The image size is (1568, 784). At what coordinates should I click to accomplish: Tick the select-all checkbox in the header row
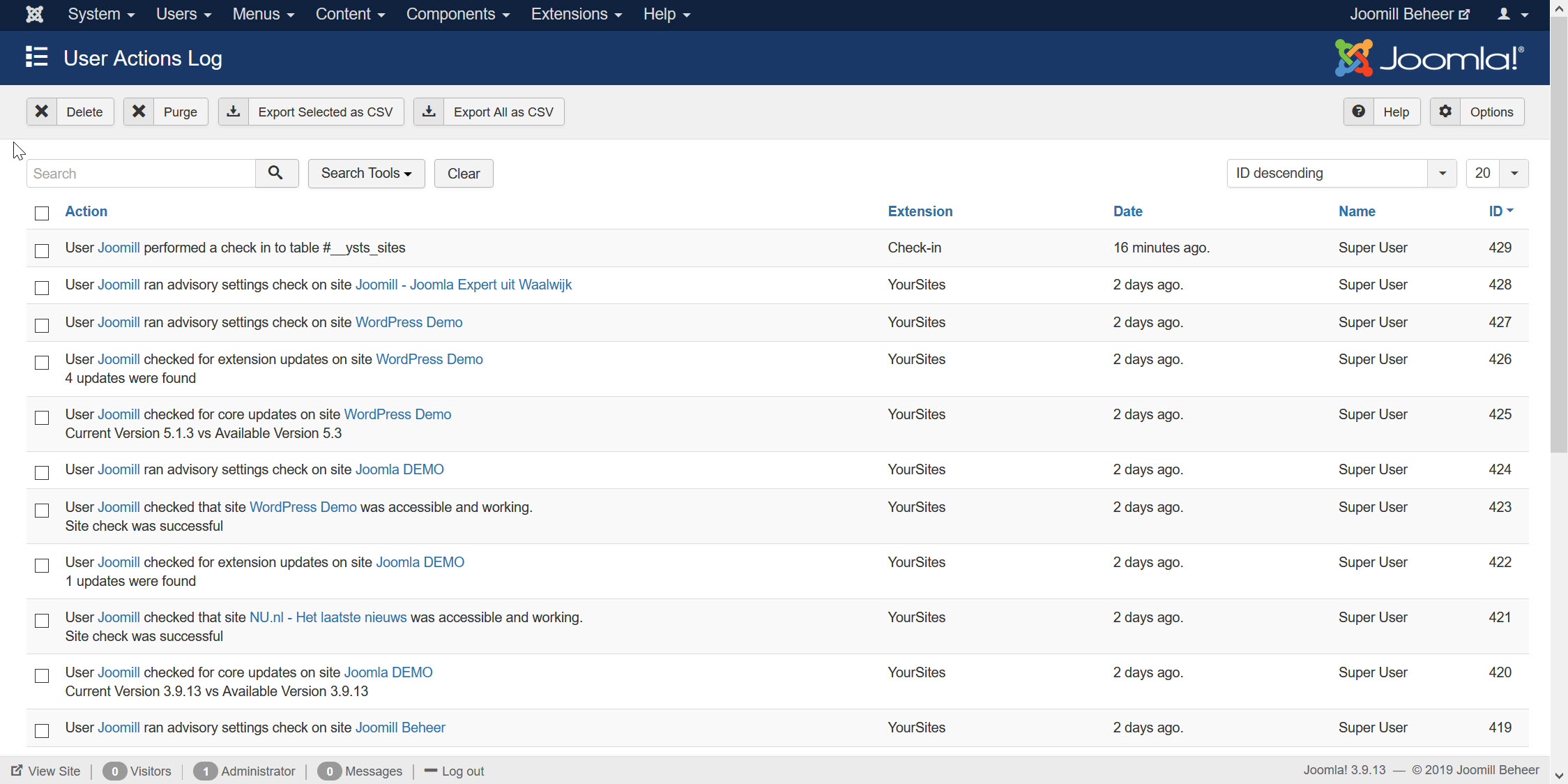42,213
